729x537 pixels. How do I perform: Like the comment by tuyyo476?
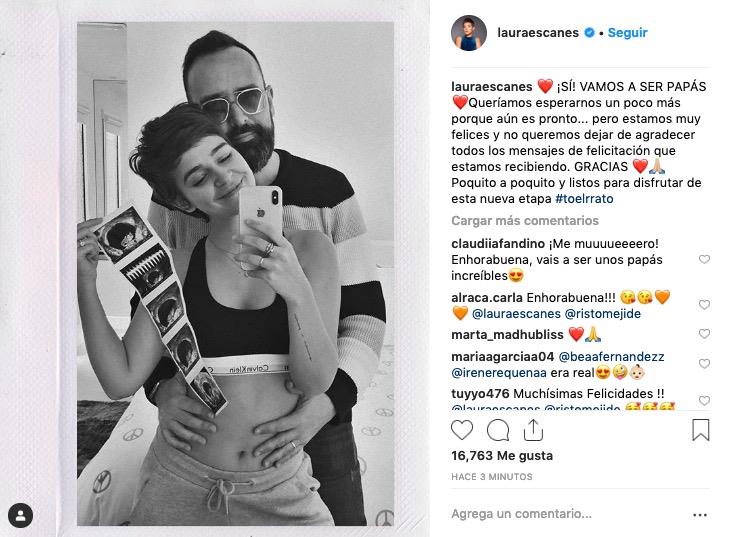[704, 400]
